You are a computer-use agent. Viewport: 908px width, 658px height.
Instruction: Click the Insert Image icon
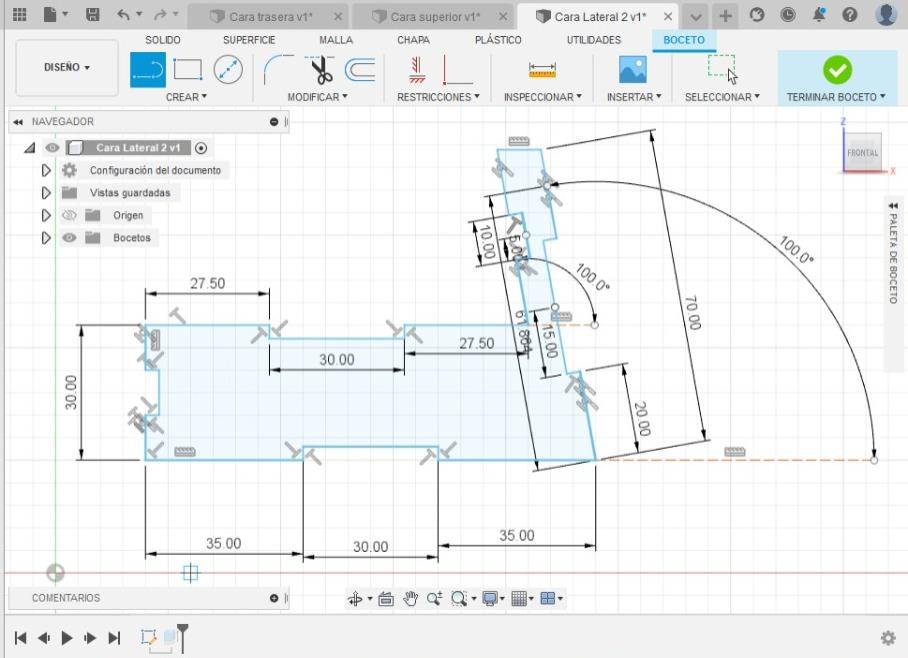point(633,70)
